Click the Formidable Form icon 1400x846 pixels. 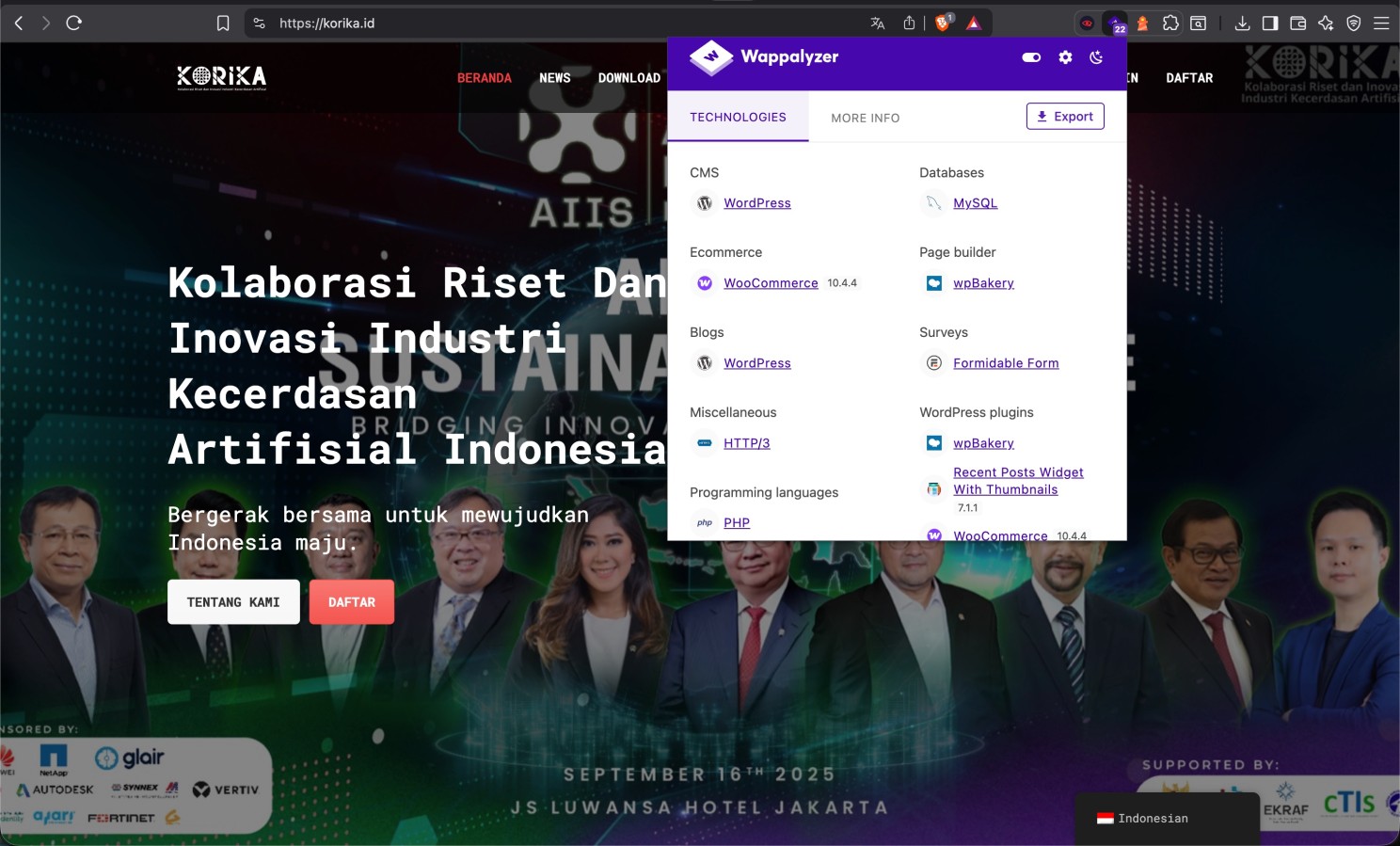934,363
